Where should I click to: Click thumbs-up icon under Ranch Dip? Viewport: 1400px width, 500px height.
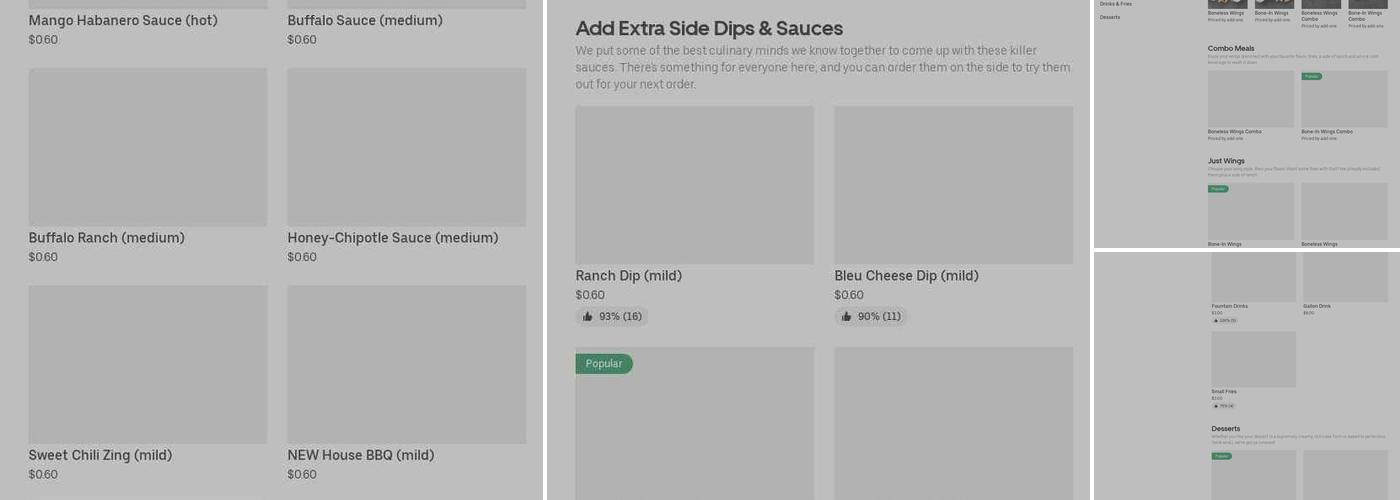click(588, 317)
